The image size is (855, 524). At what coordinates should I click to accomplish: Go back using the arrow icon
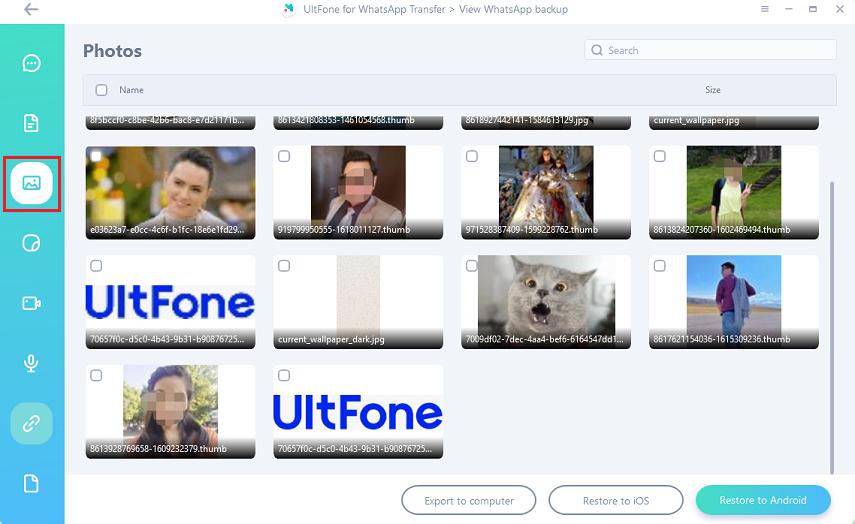click(31, 9)
